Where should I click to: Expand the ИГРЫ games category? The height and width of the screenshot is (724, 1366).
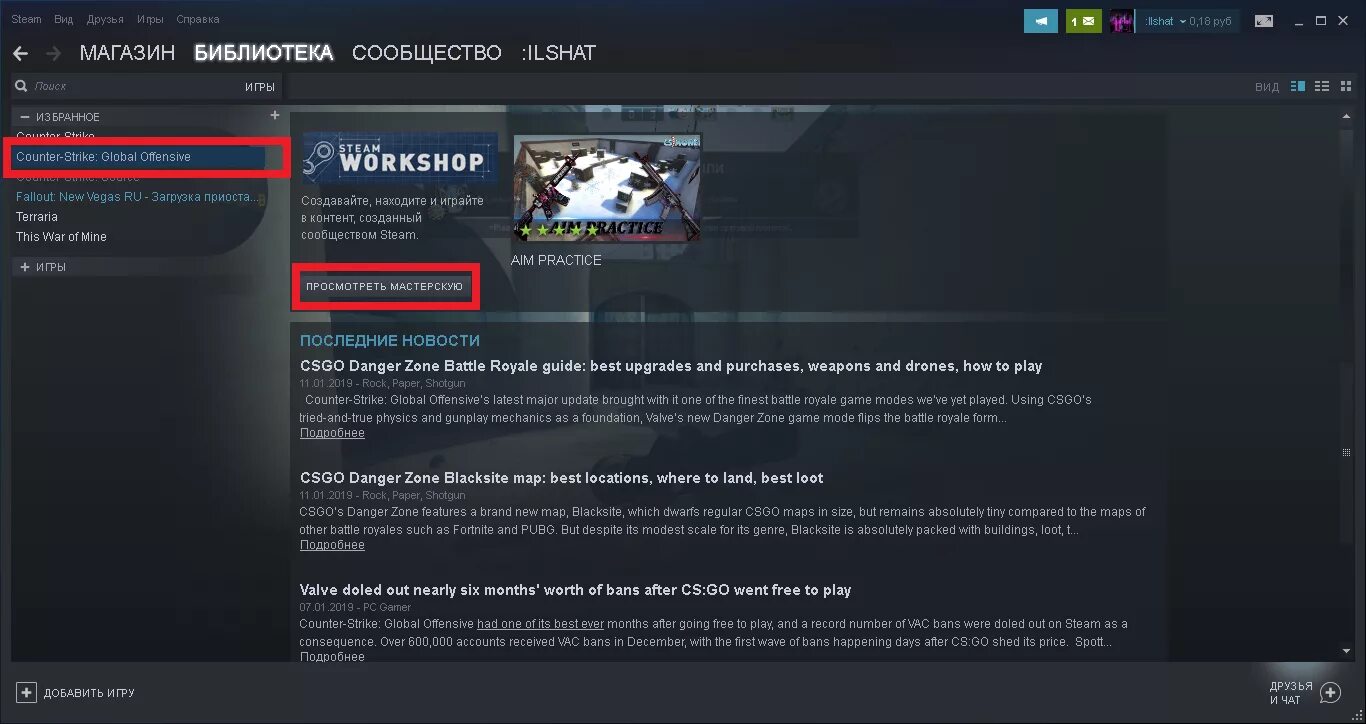[25, 267]
